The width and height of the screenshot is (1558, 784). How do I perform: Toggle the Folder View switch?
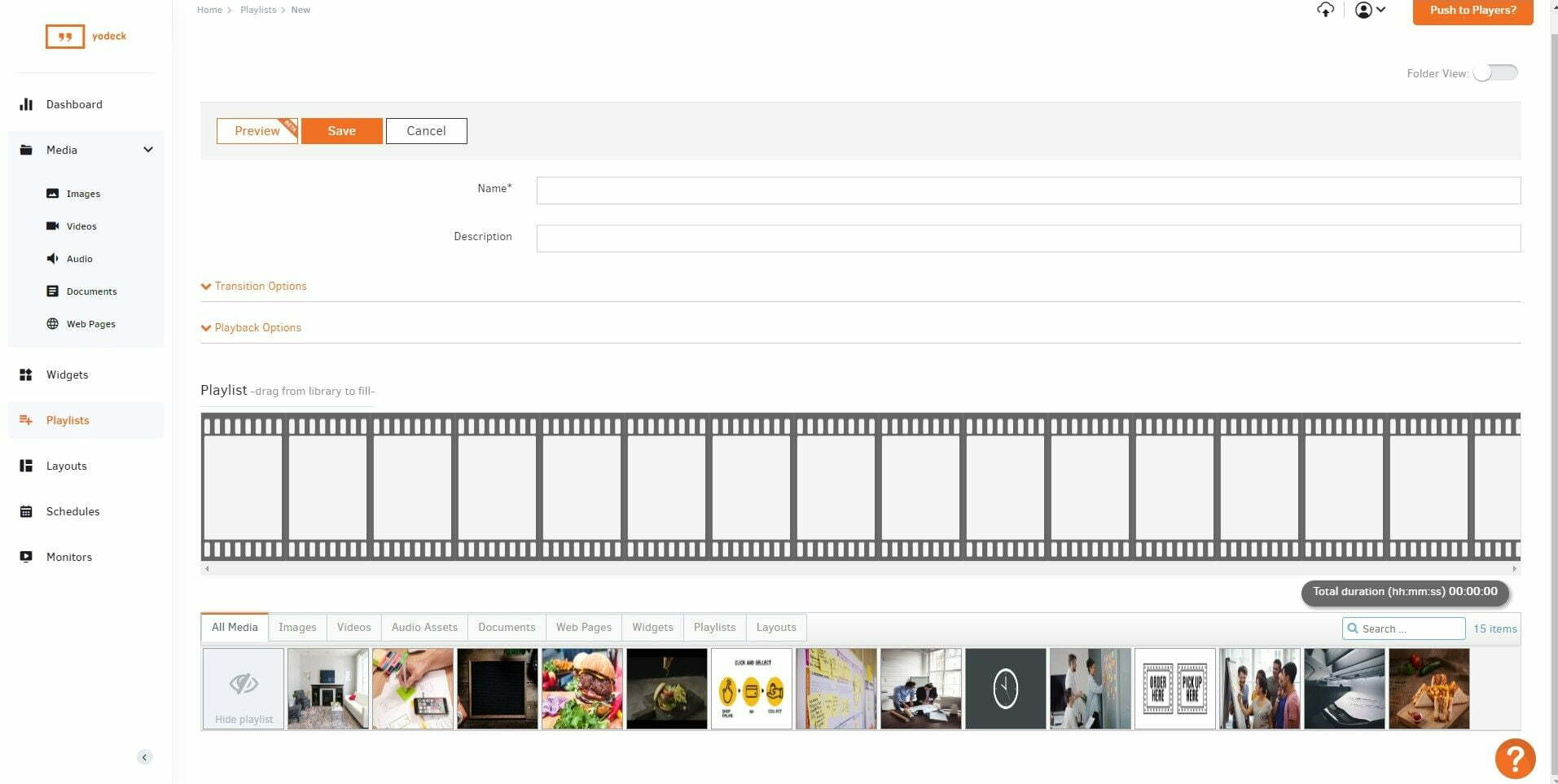point(1495,72)
